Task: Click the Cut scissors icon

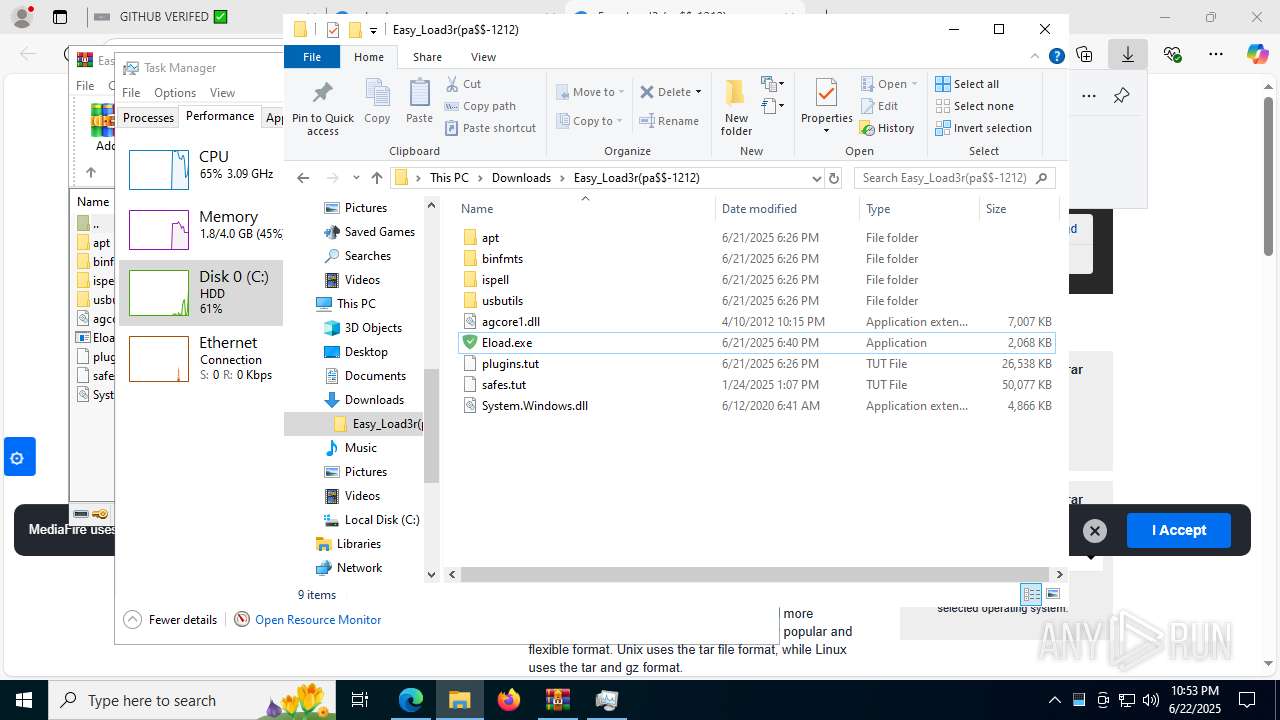Action: tap(452, 84)
